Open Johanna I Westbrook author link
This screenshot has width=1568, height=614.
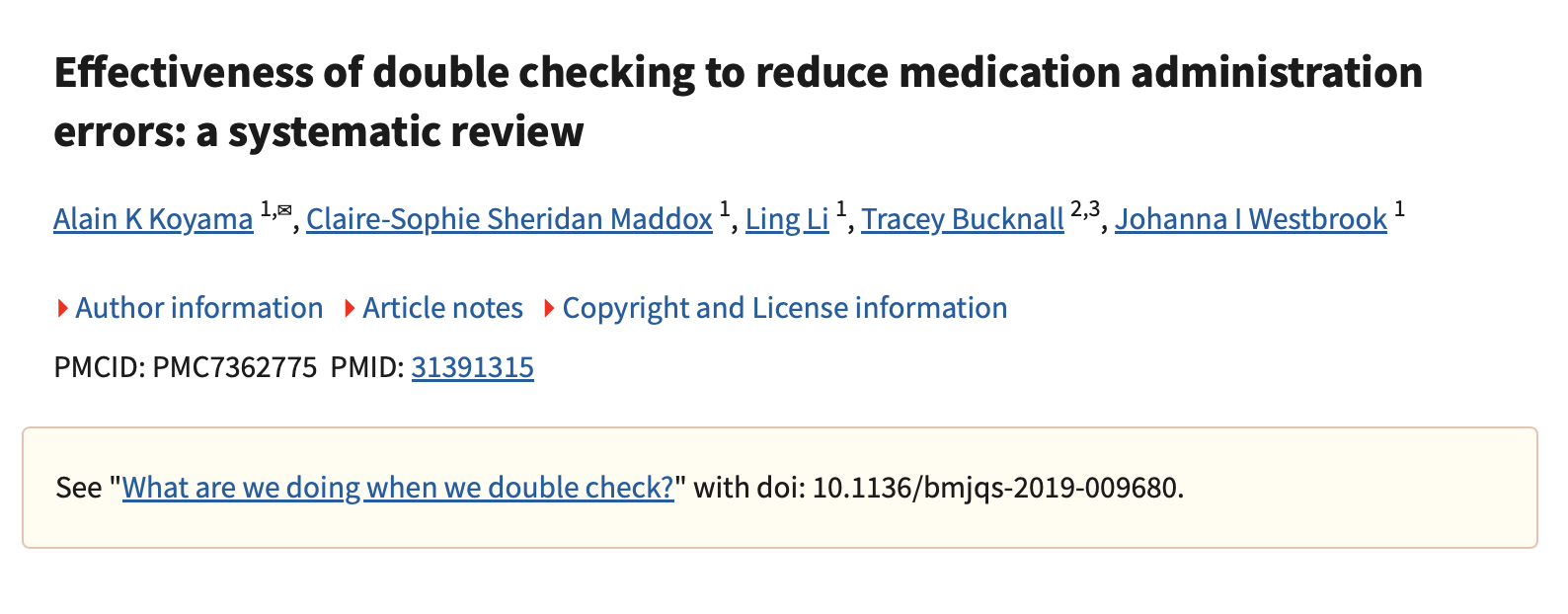point(1250,219)
